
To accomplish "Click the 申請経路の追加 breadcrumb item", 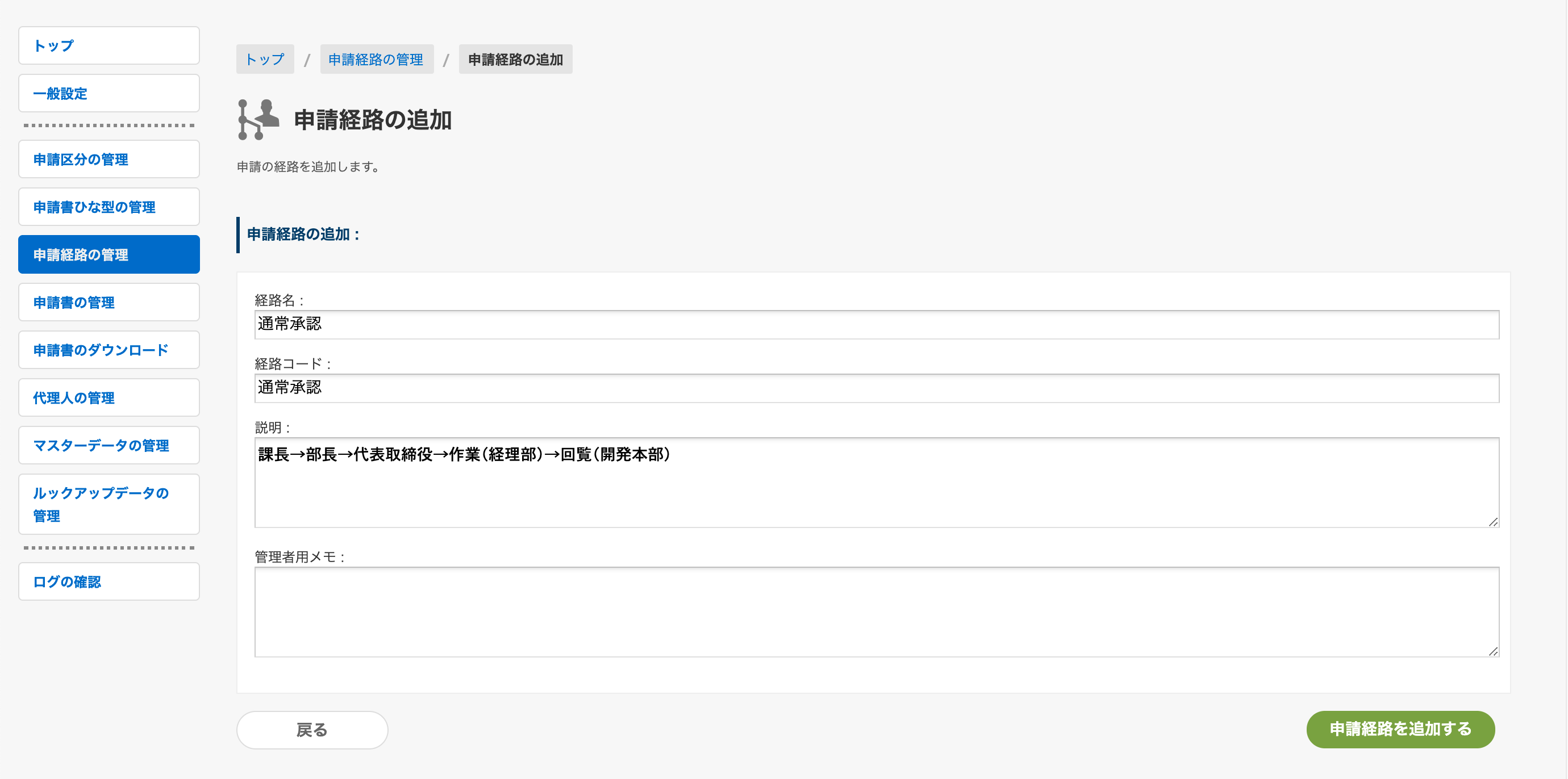I will pos(516,60).
